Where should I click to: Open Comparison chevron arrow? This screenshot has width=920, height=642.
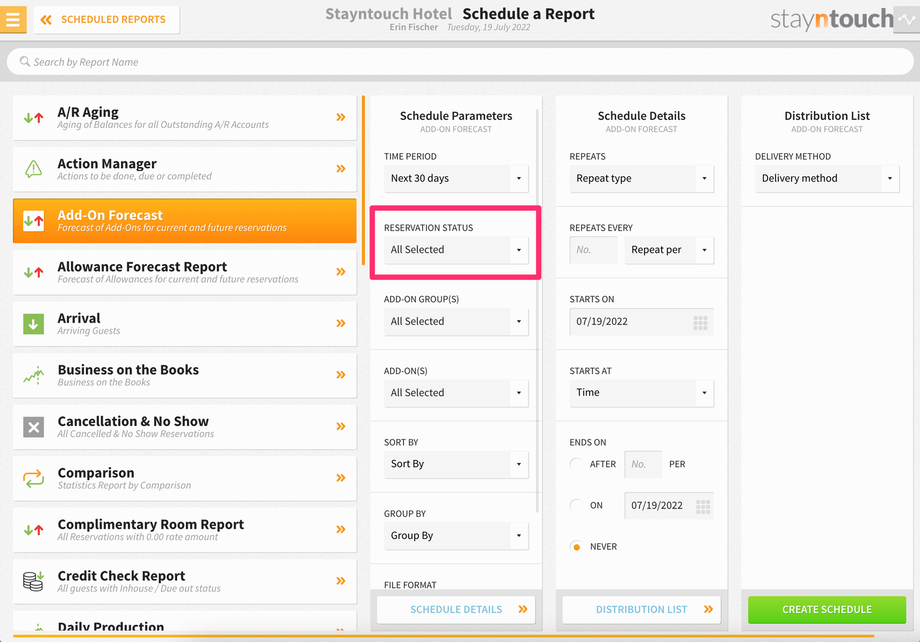click(341, 478)
